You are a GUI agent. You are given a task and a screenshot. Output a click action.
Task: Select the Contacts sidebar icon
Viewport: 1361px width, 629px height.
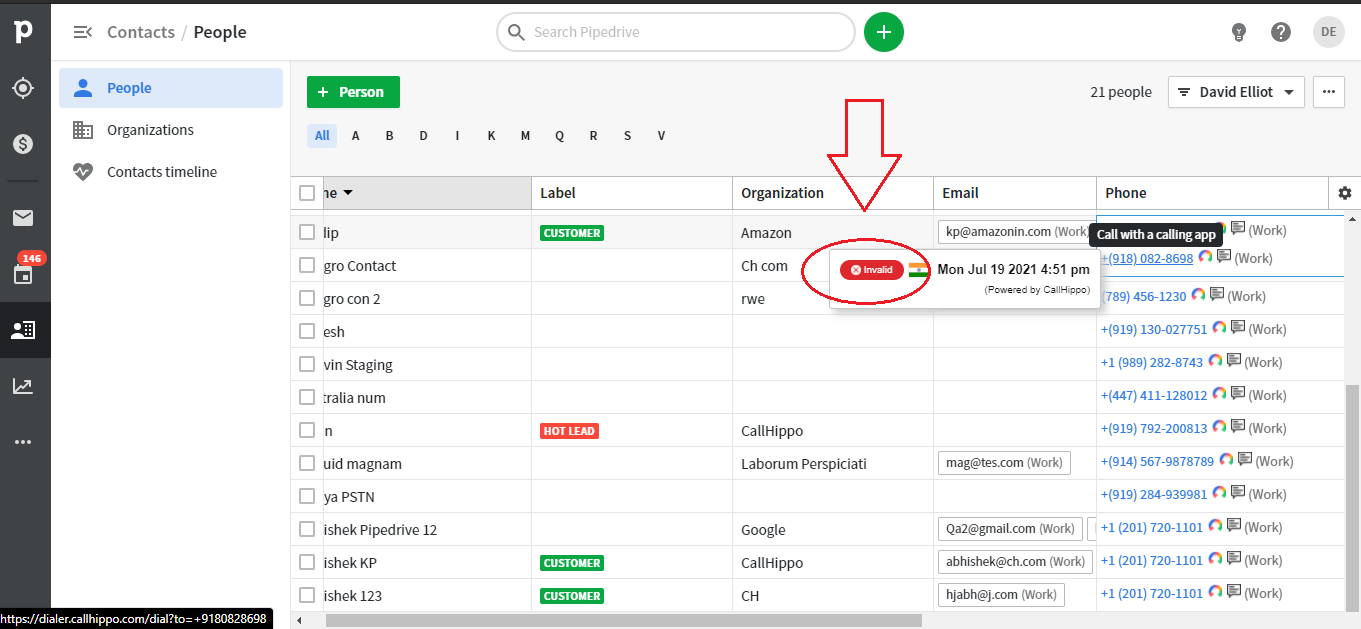(23, 329)
